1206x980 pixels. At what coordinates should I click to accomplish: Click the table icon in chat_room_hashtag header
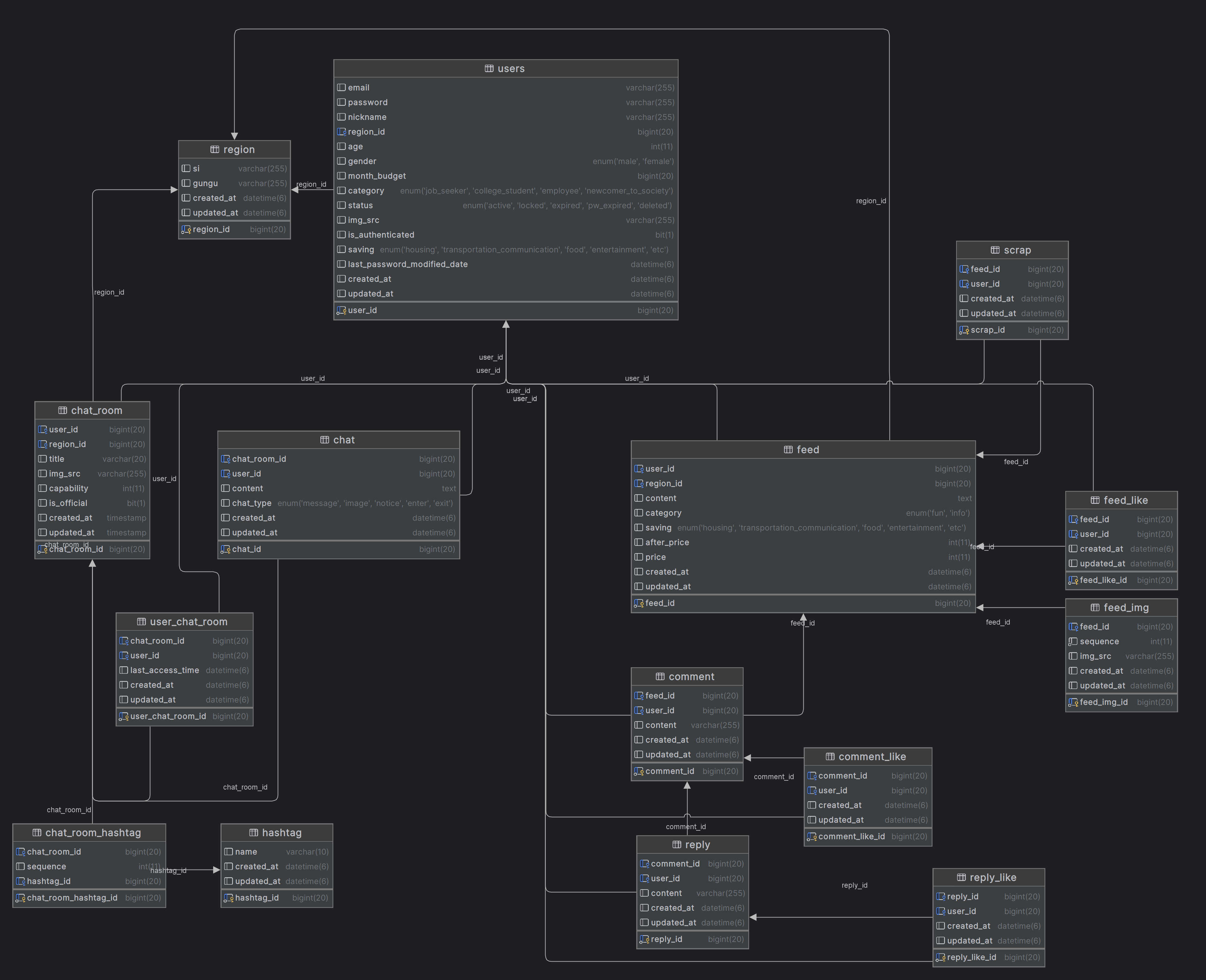[37, 833]
